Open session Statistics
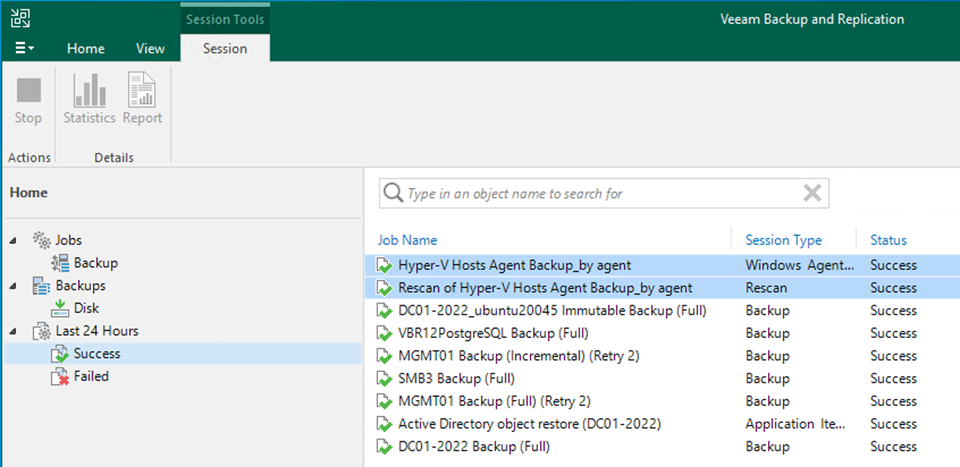 coord(89,98)
